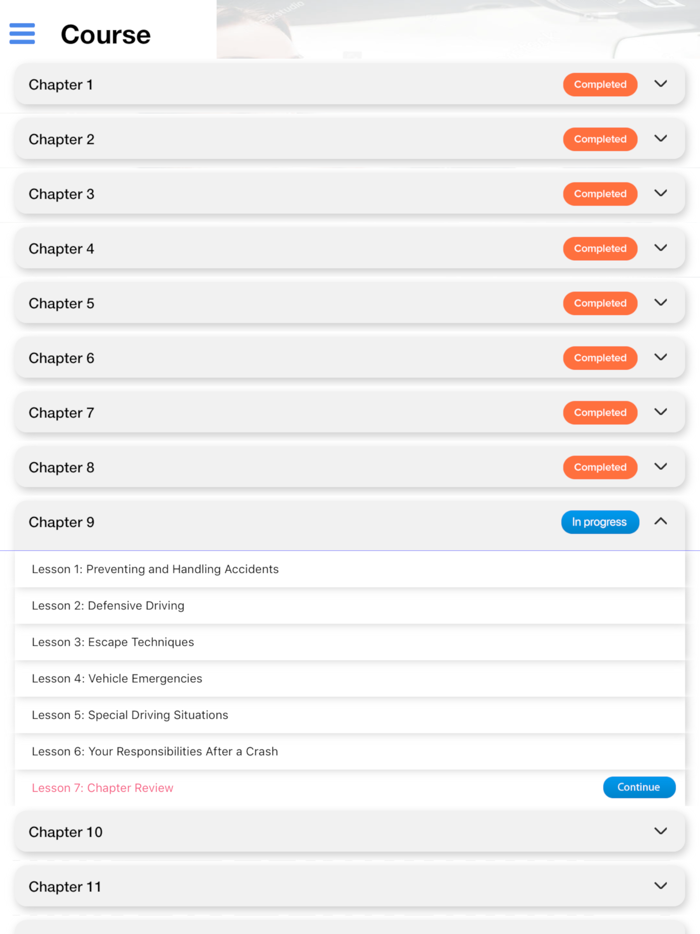Open the hamburger navigation menu
This screenshot has width=700, height=934.
pyautogui.click(x=22, y=34)
